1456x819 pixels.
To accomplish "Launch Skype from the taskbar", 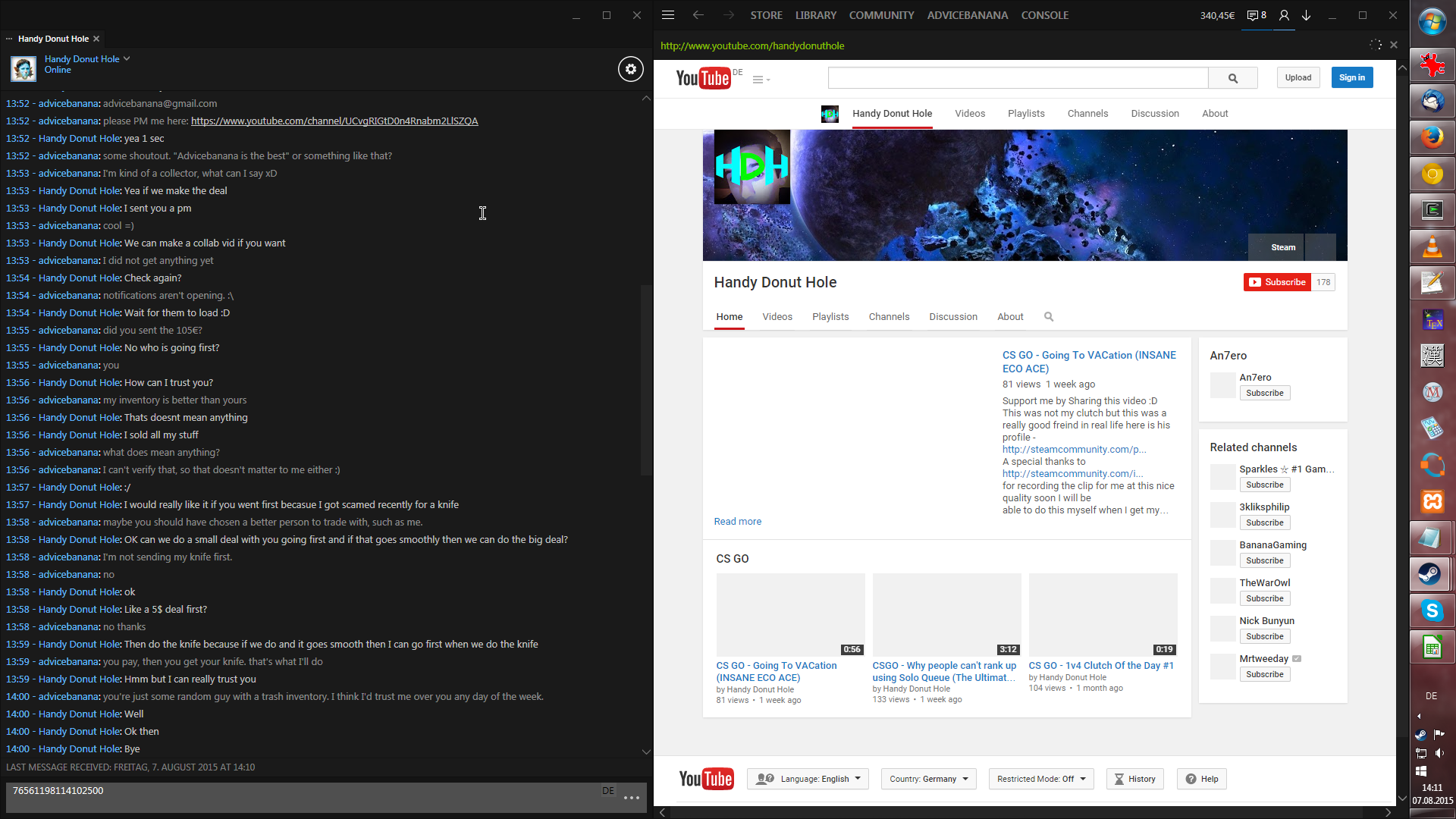I will (x=1432, y=610).
